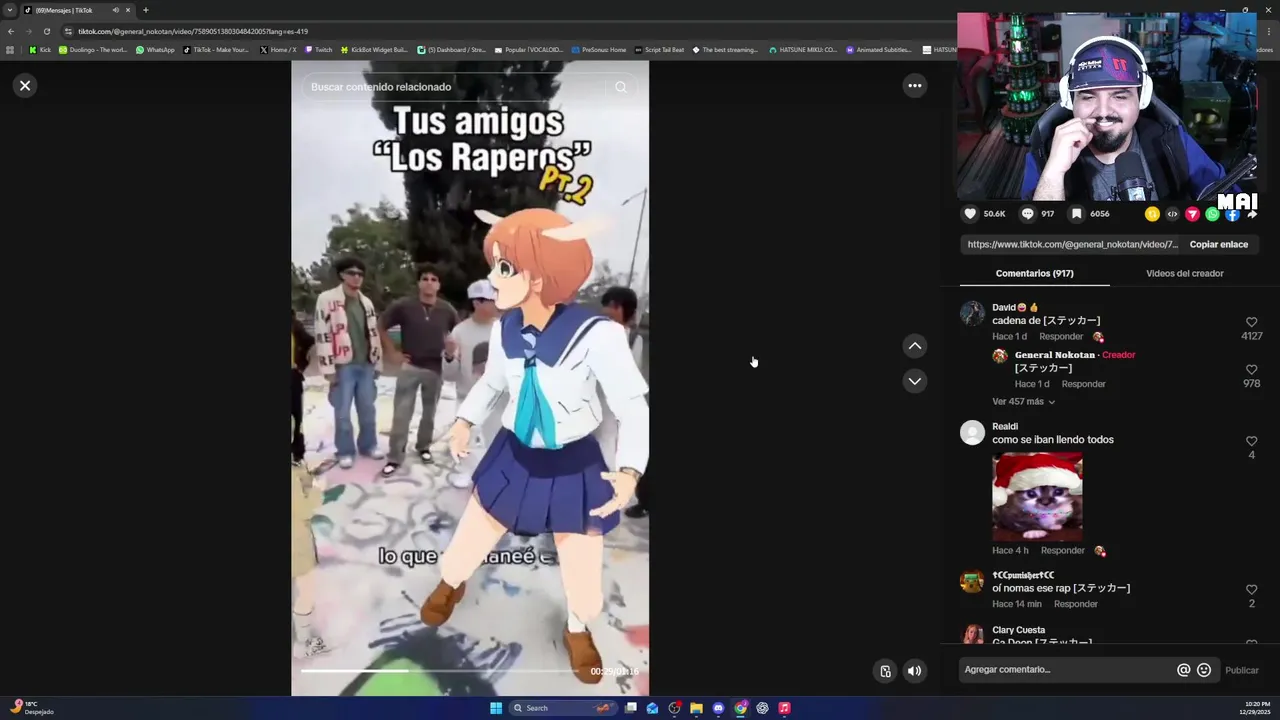Share the video on Facebook

pos(1232,214)
